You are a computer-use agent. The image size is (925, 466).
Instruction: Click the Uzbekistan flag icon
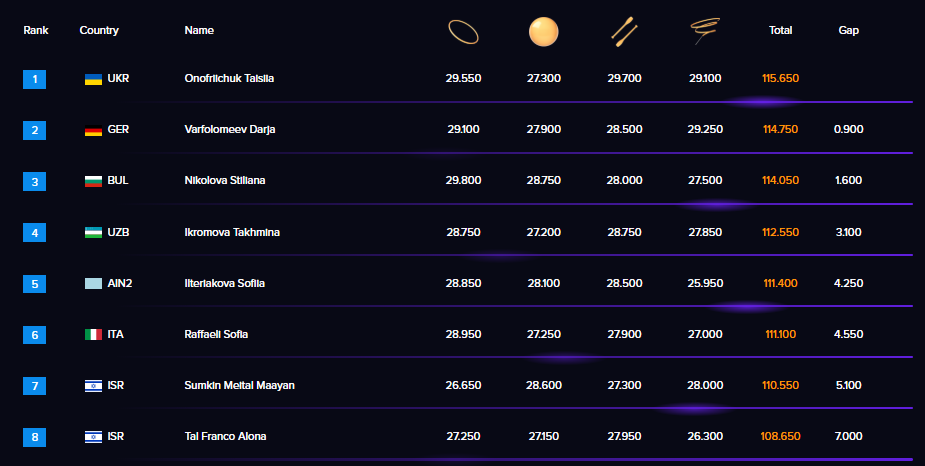(93, 232)
